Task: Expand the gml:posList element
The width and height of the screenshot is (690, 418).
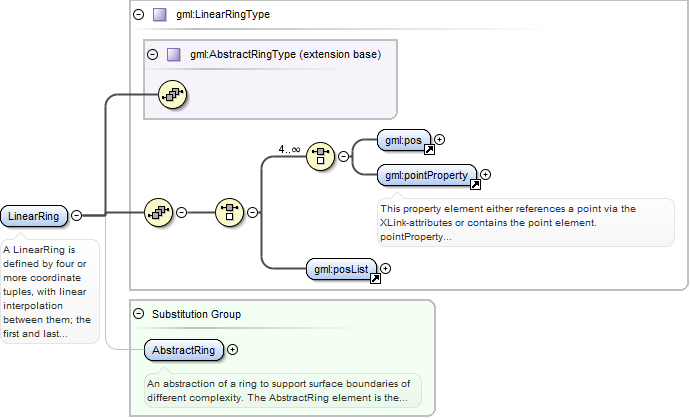Action: point(386,268)
